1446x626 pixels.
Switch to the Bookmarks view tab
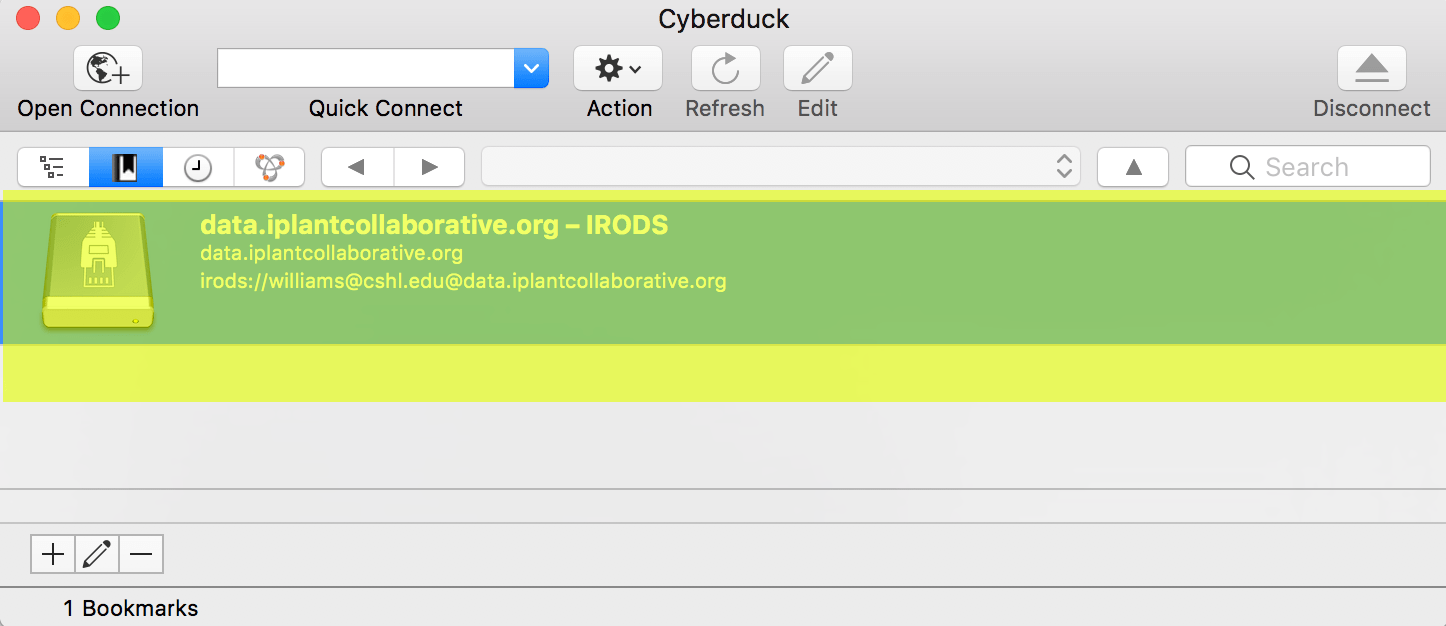124,166
